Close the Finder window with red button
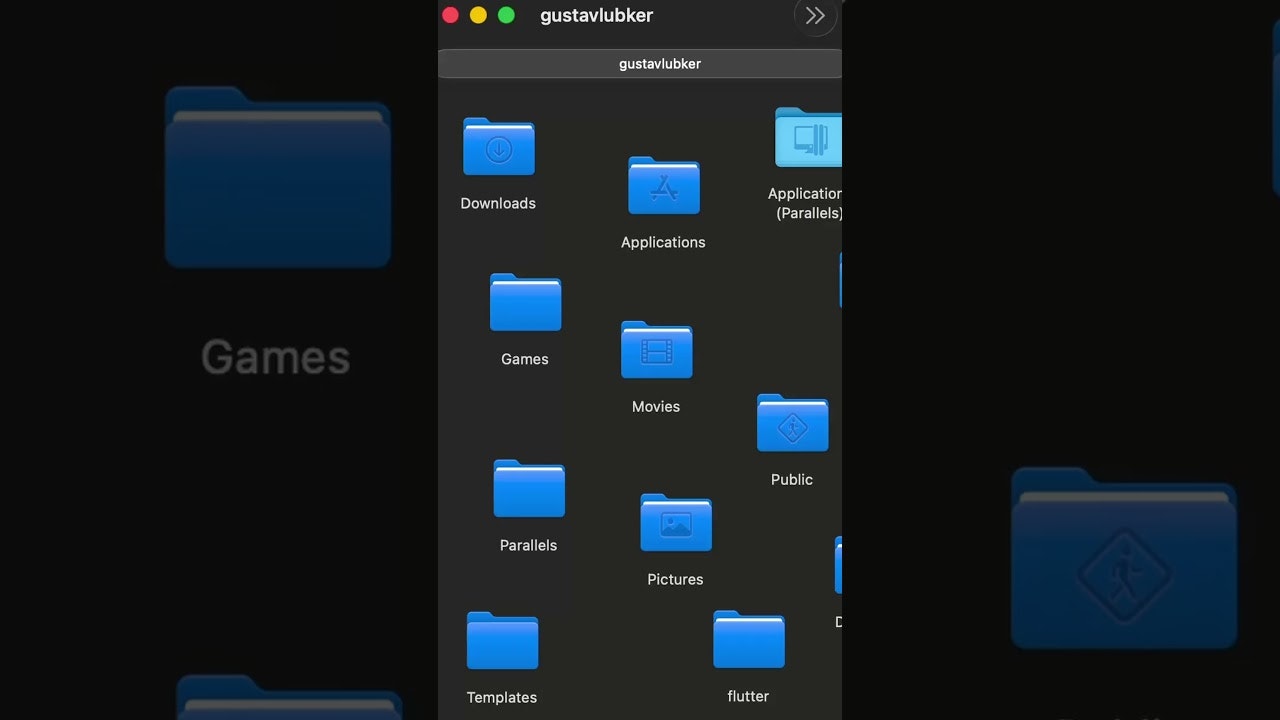The image size is (1280, 720). 450,15
